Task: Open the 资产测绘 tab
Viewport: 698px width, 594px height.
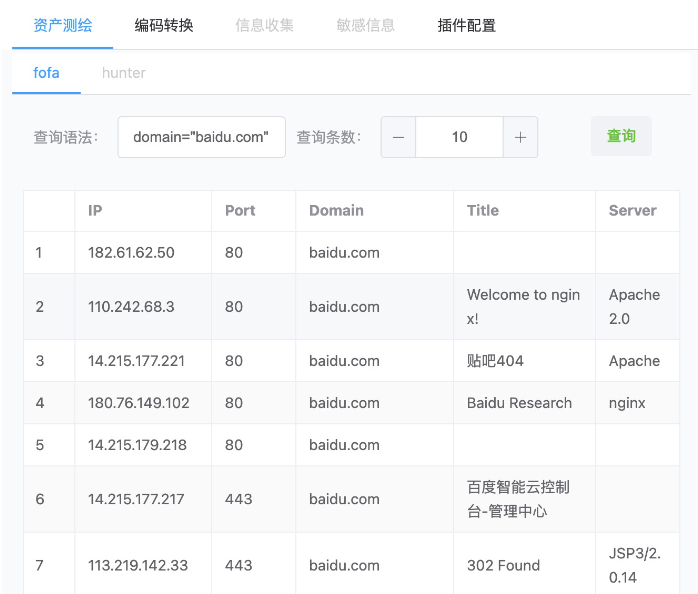Action: click(62, 25)
